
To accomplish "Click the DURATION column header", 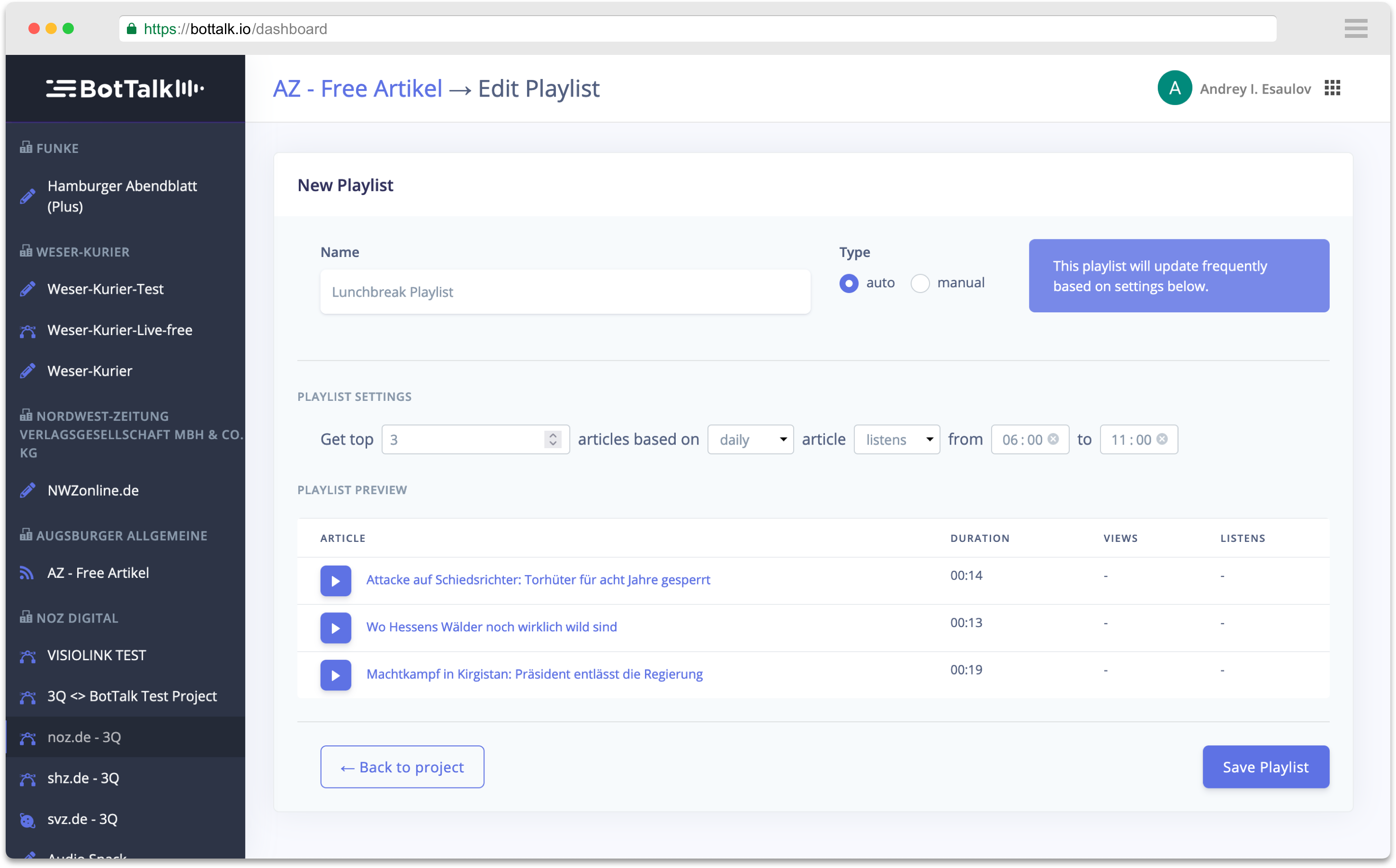I will [x=979, y=538].
